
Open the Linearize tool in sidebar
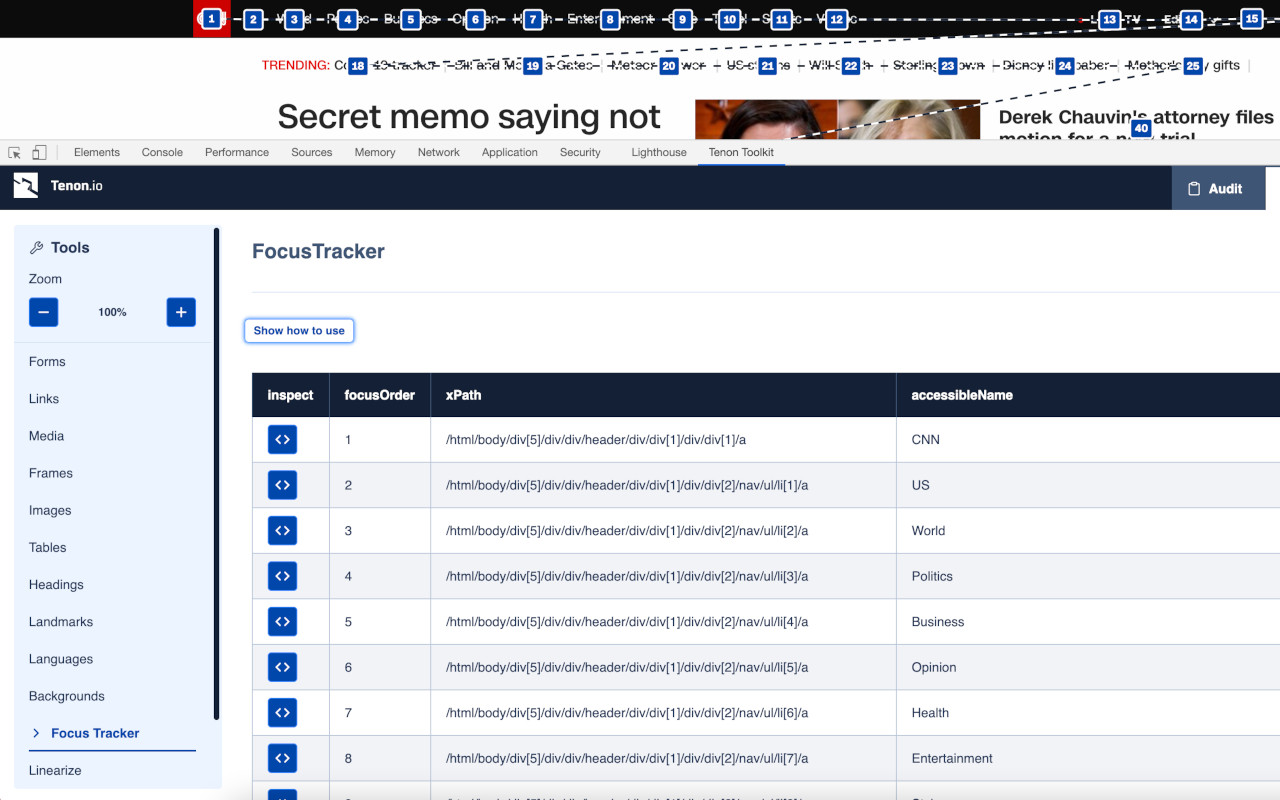coord(55,770)
